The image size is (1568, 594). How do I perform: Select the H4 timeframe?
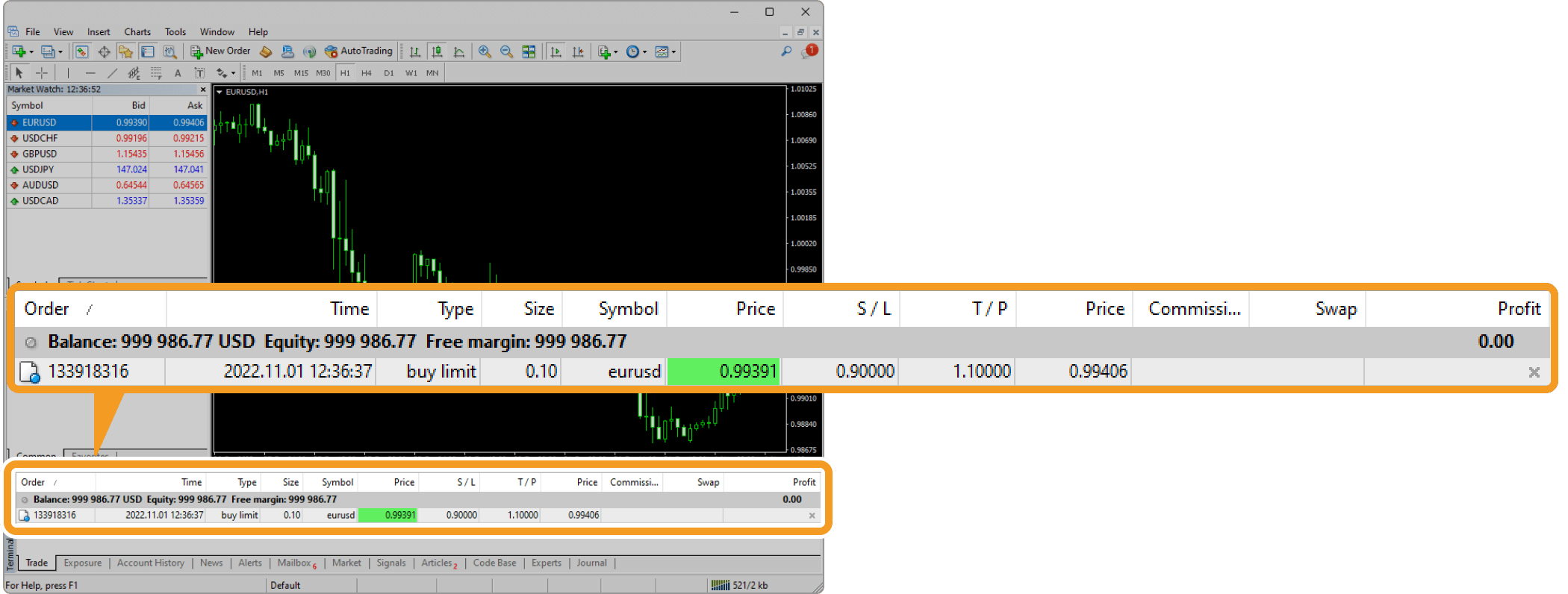coord(367,73)
